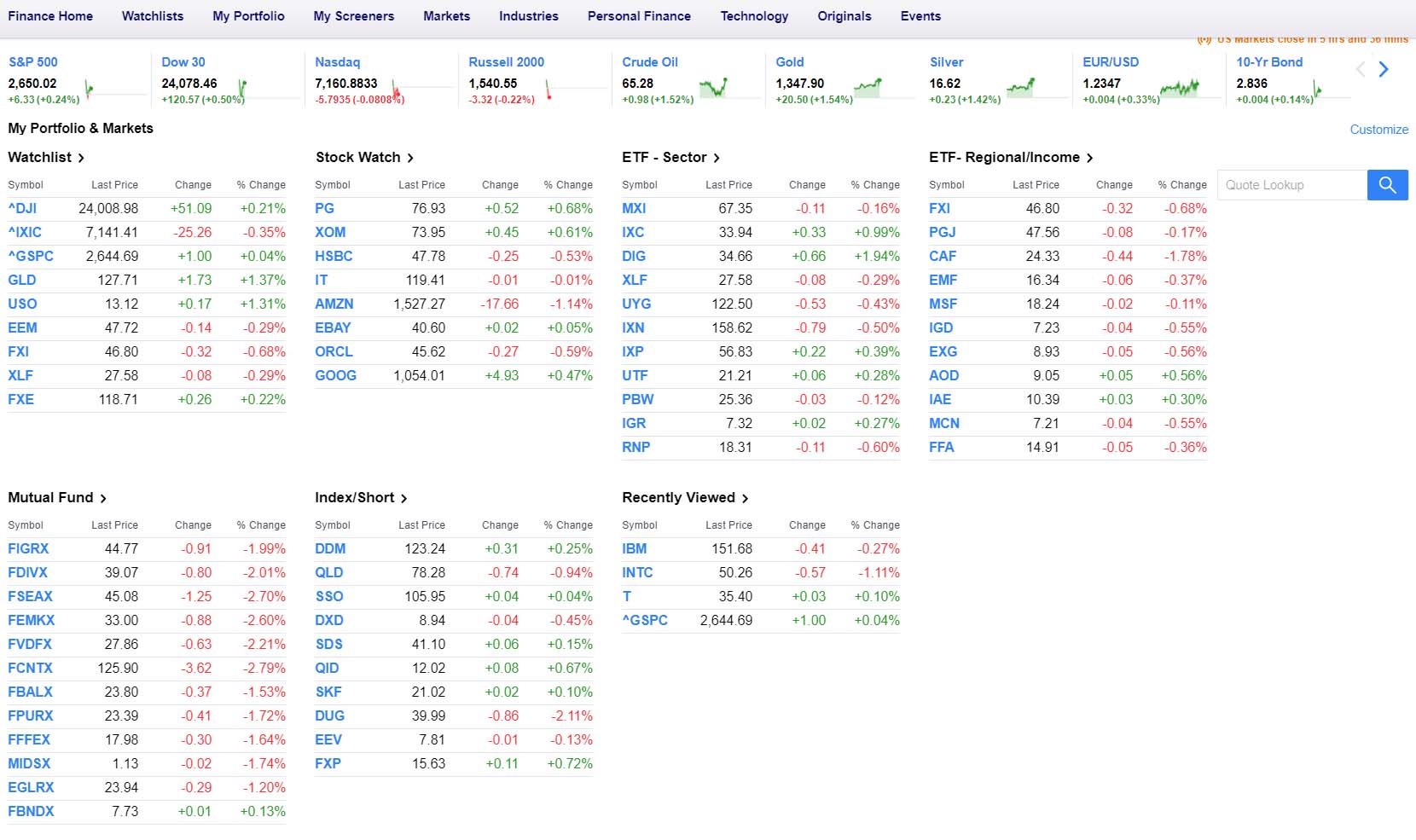
Task: Expand the Stock Watch section chevron
Action: [x=411, y=157]
